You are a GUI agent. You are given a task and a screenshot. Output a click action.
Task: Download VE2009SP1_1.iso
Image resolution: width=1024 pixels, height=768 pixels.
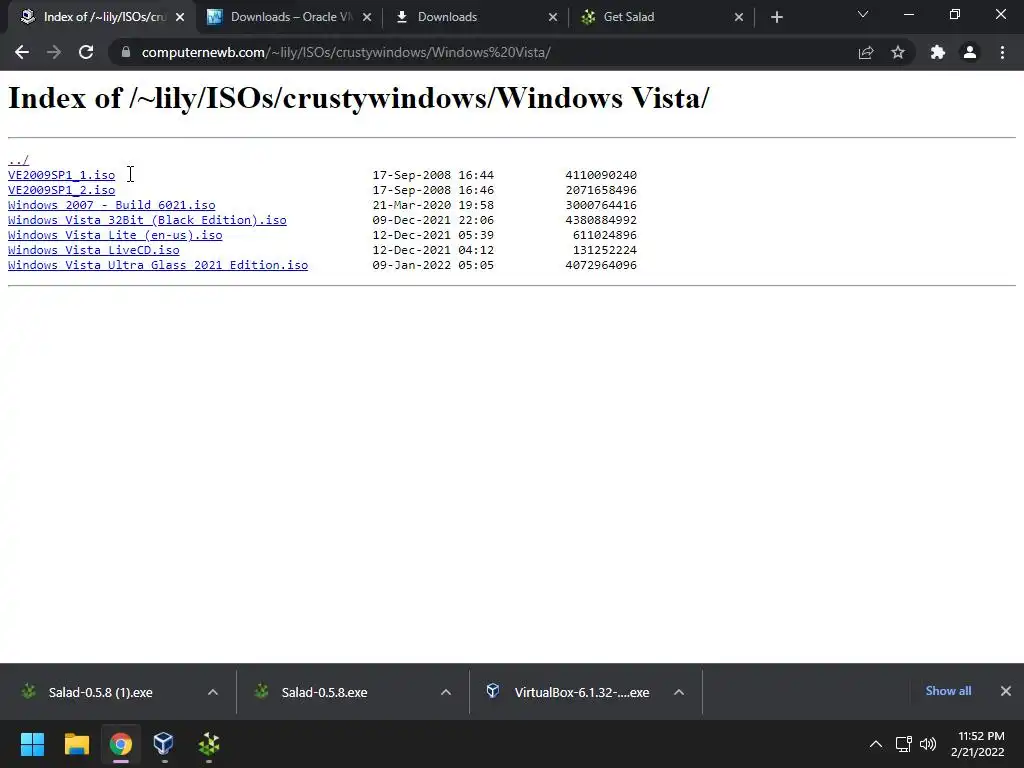61,175
